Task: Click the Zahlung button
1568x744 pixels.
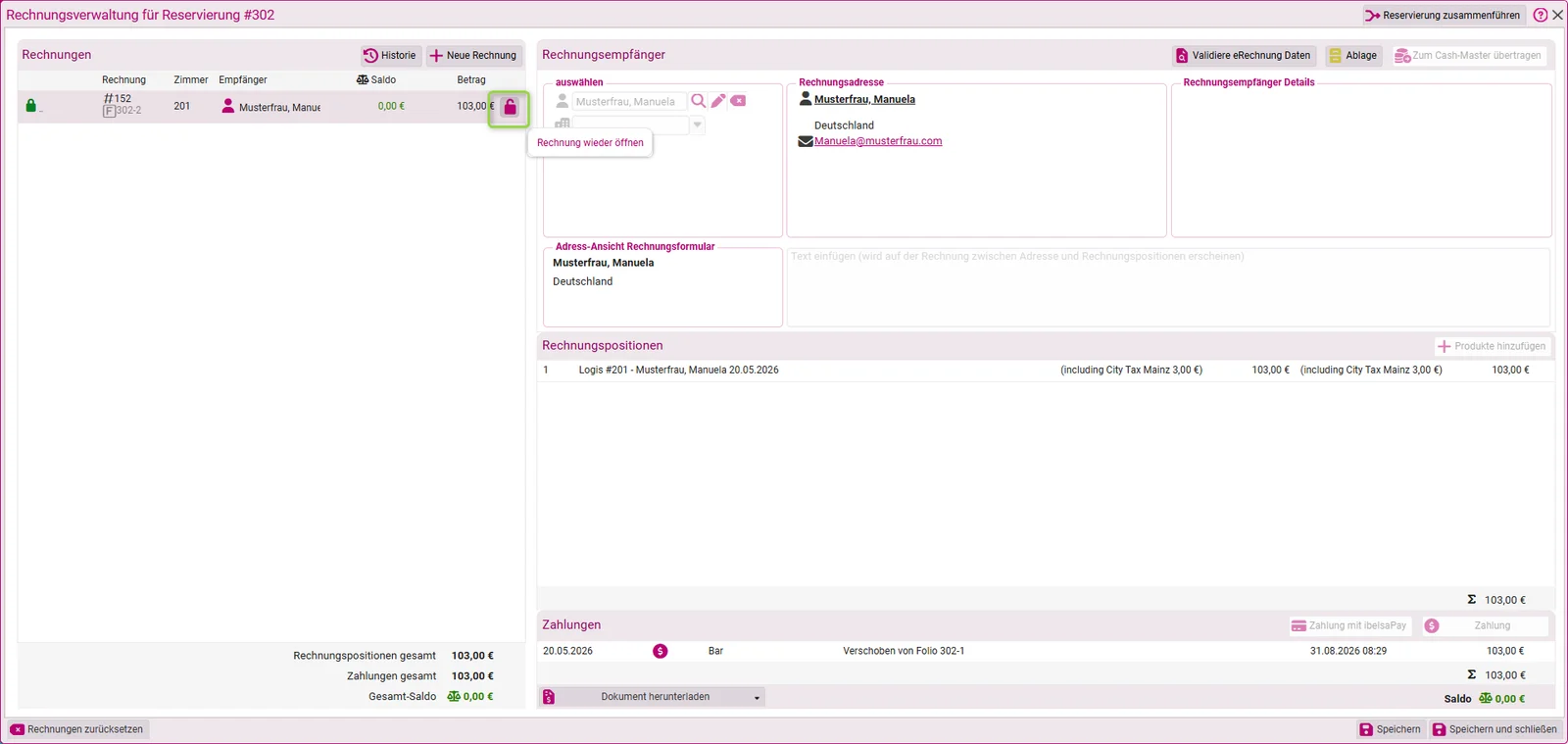Action: pyautogui.click(x=1485, y=625)
